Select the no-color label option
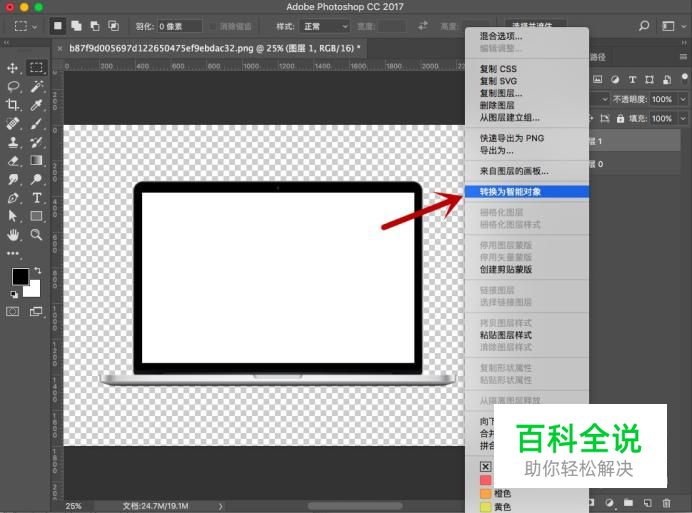This screenshot has width=692, height=513. (x=485, y=467)
